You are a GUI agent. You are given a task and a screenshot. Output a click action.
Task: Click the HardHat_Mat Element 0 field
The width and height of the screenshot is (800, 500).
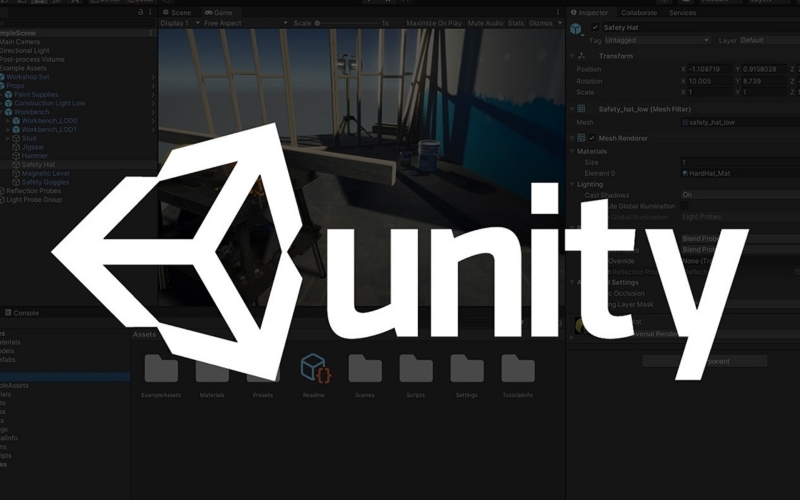(x=741, y=173)
